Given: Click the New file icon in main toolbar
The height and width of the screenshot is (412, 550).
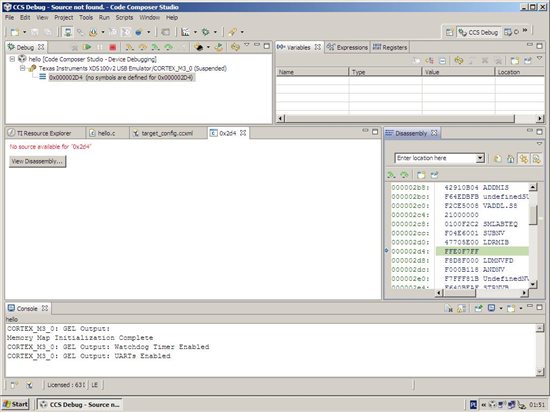Looking at the screenshot, I should coord(15,32).
